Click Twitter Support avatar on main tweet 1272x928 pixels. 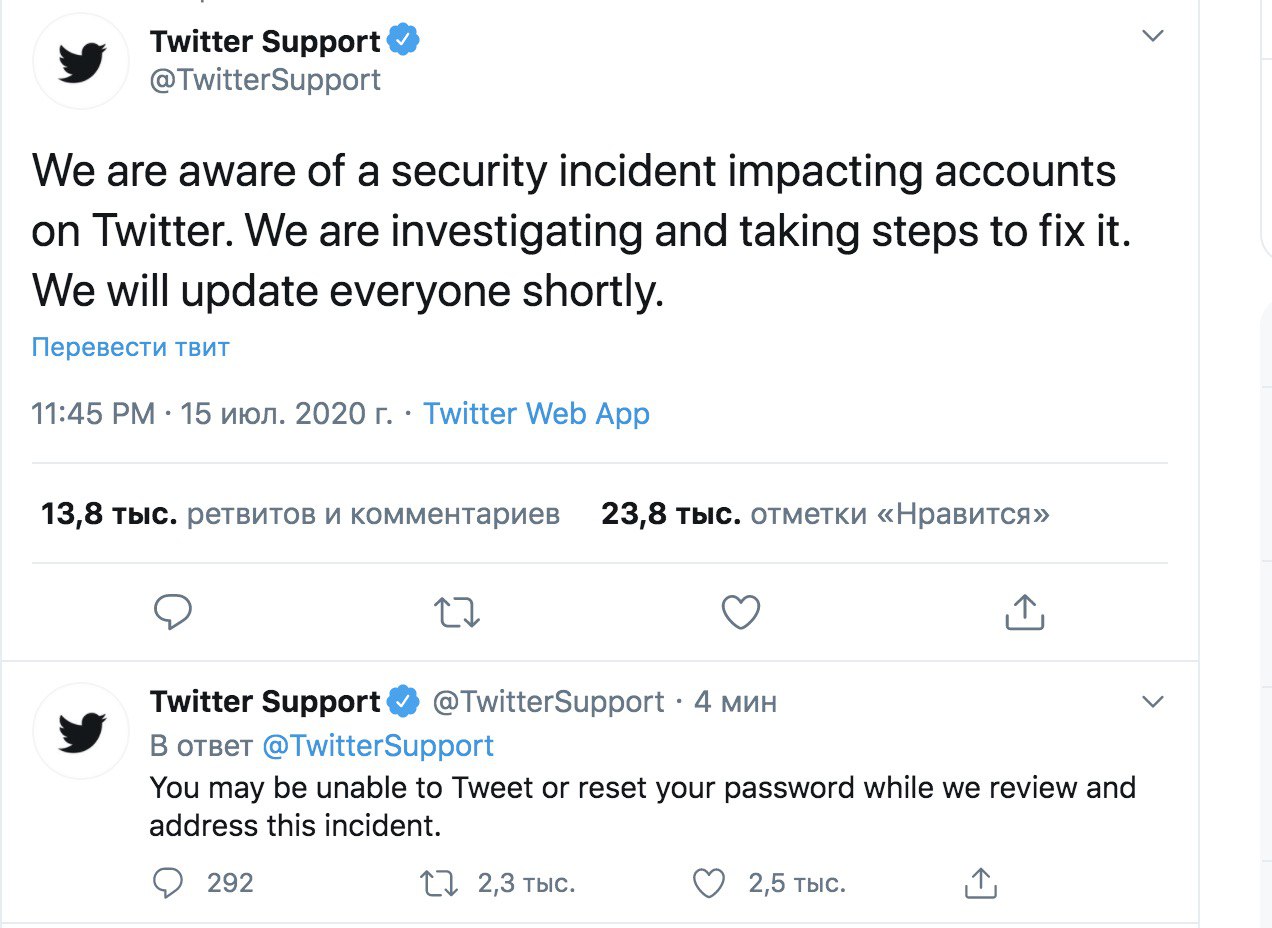tap(82, 61)
